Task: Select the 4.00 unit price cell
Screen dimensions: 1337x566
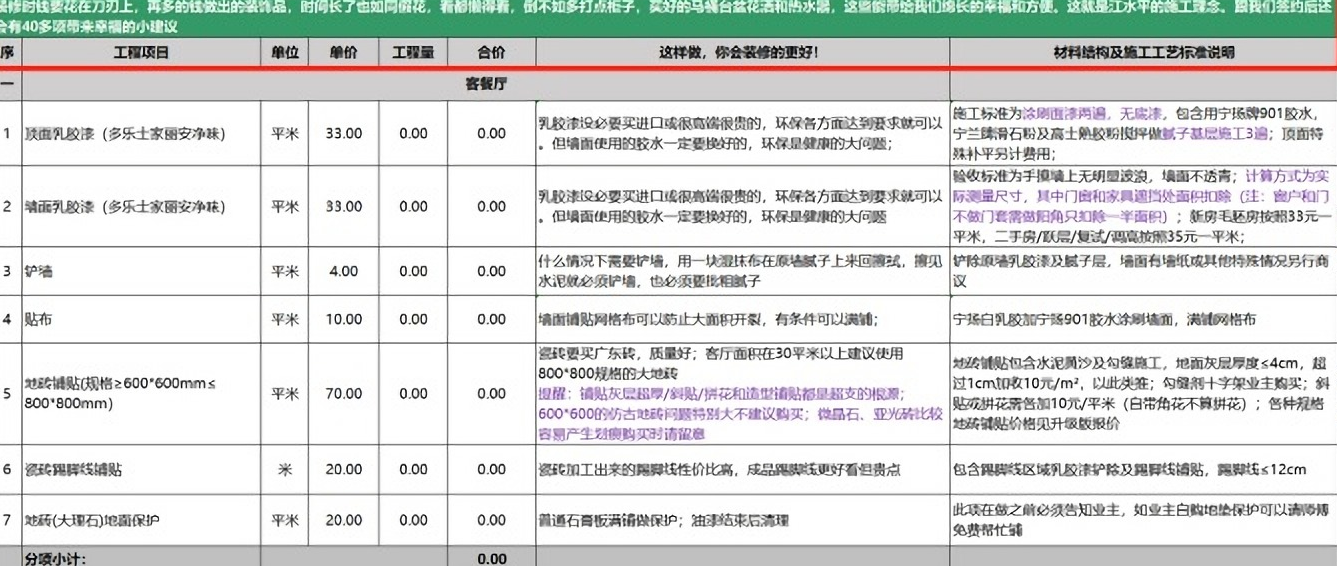Action: point(344,271)
